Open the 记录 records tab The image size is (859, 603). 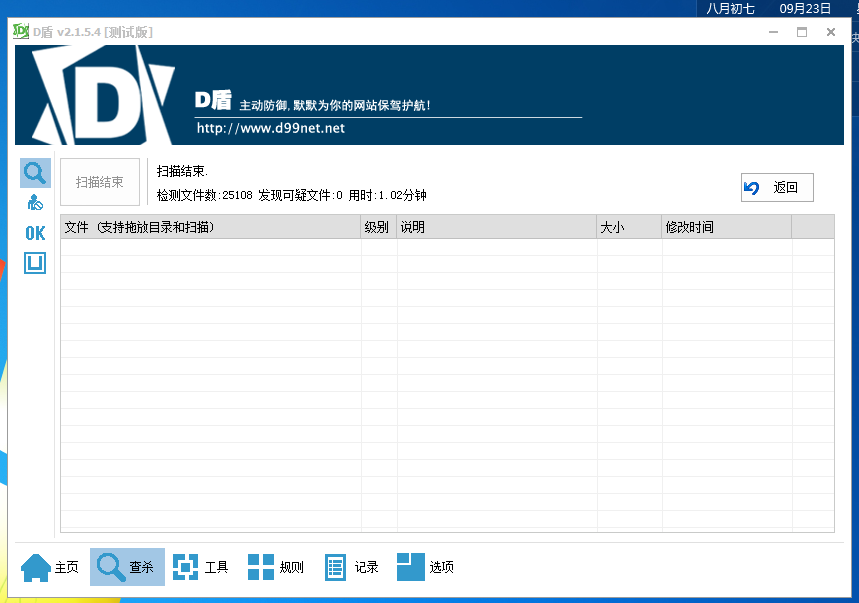point(351,567)
